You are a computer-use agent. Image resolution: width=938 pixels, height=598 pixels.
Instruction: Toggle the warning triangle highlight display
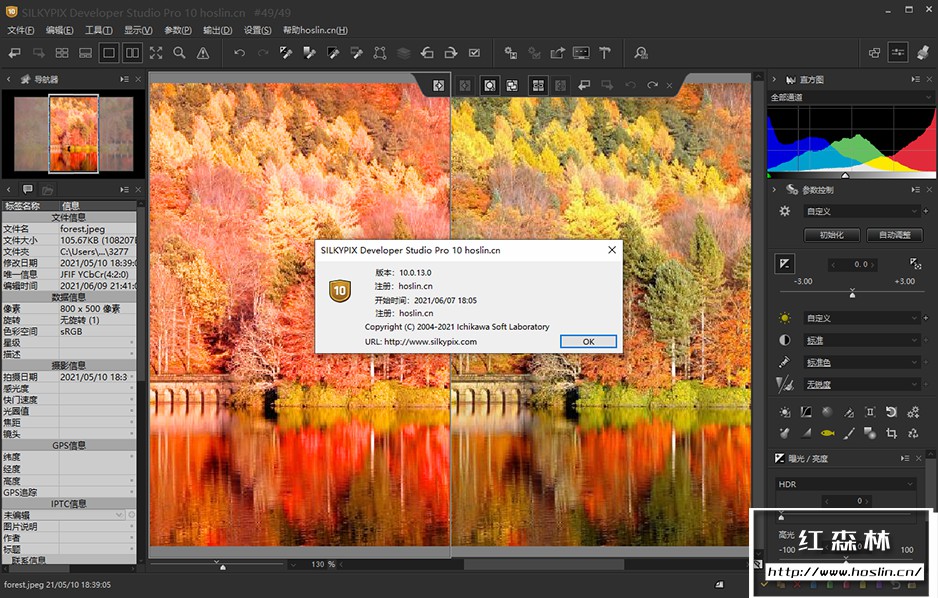click(203, 53)
